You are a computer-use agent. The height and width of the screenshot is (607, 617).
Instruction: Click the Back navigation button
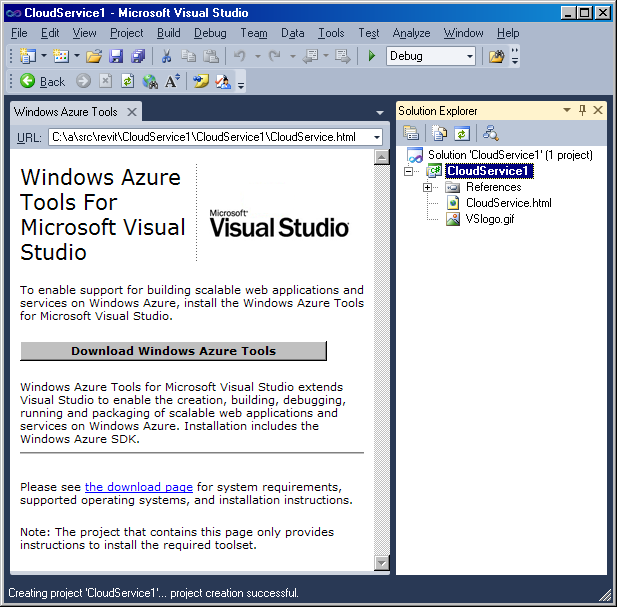coord(42,81)
